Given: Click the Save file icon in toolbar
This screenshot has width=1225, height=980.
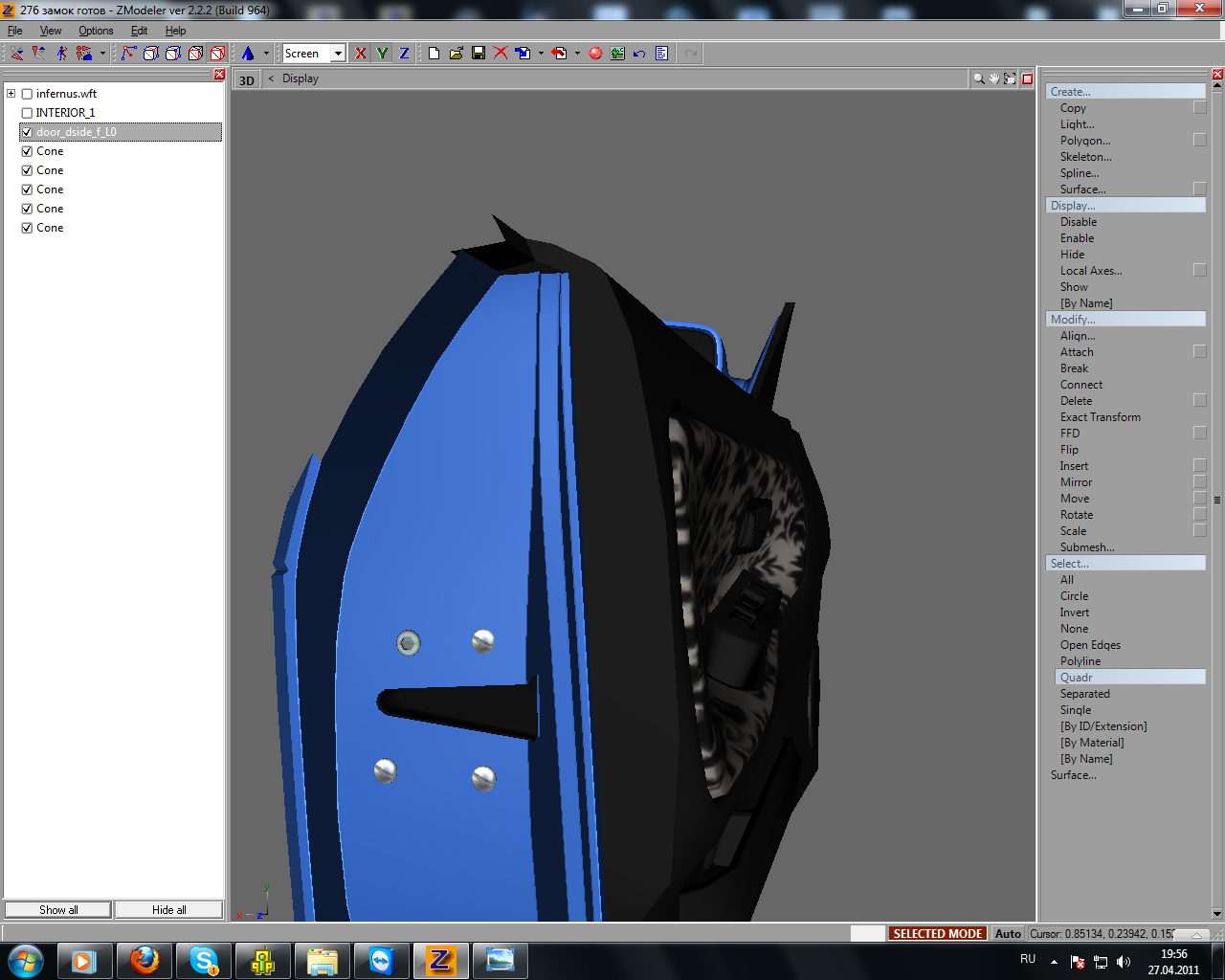Looking at the screenshot, I should pyautogui.click(x=479, y=54).
